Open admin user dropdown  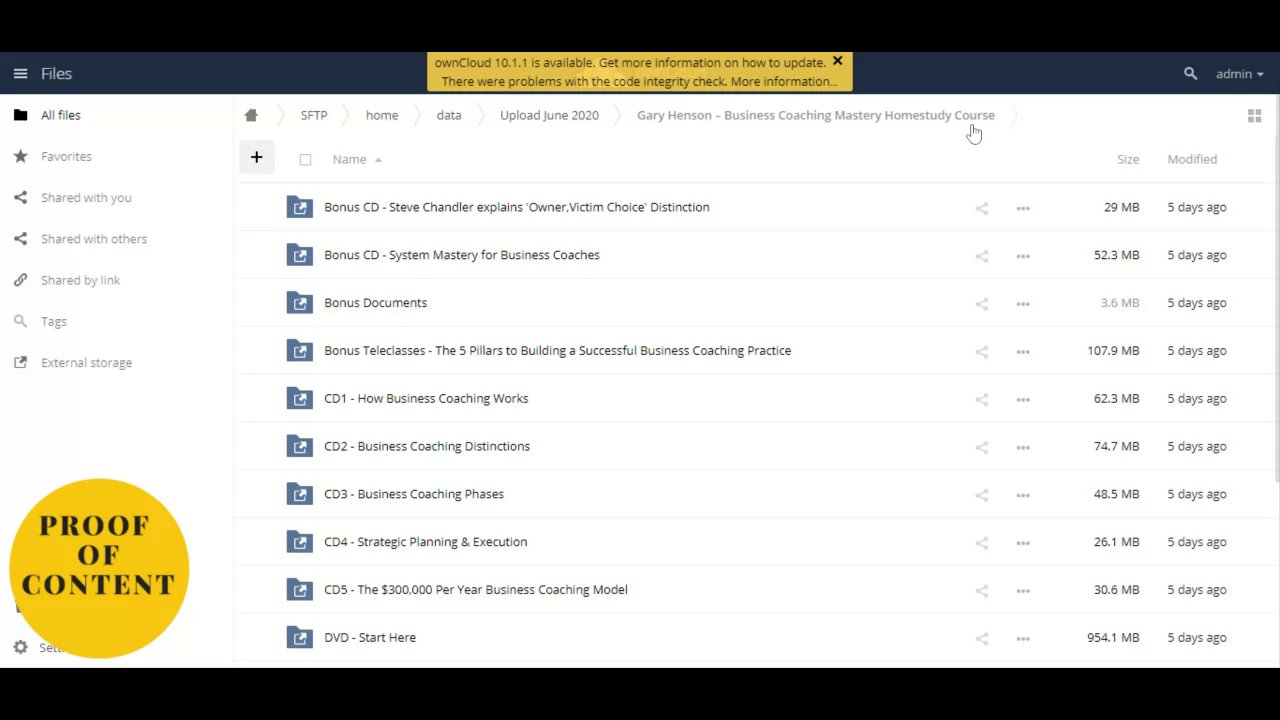click(1239, 74)
